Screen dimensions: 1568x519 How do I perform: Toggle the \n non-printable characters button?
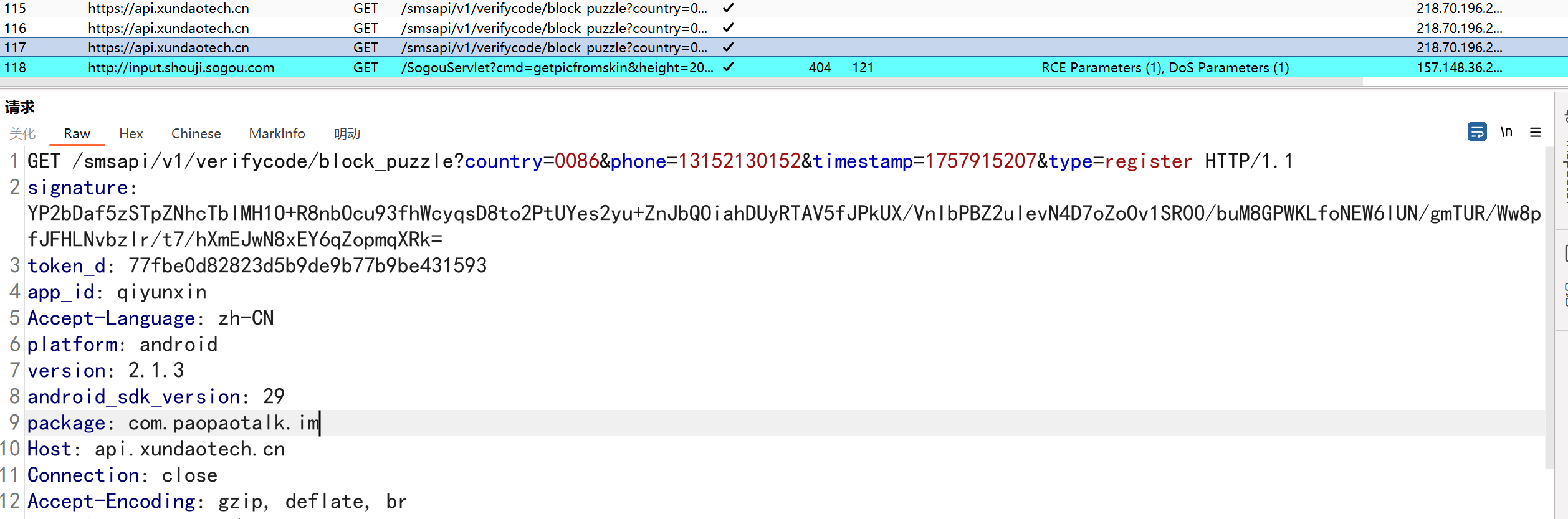(1506, 132)
